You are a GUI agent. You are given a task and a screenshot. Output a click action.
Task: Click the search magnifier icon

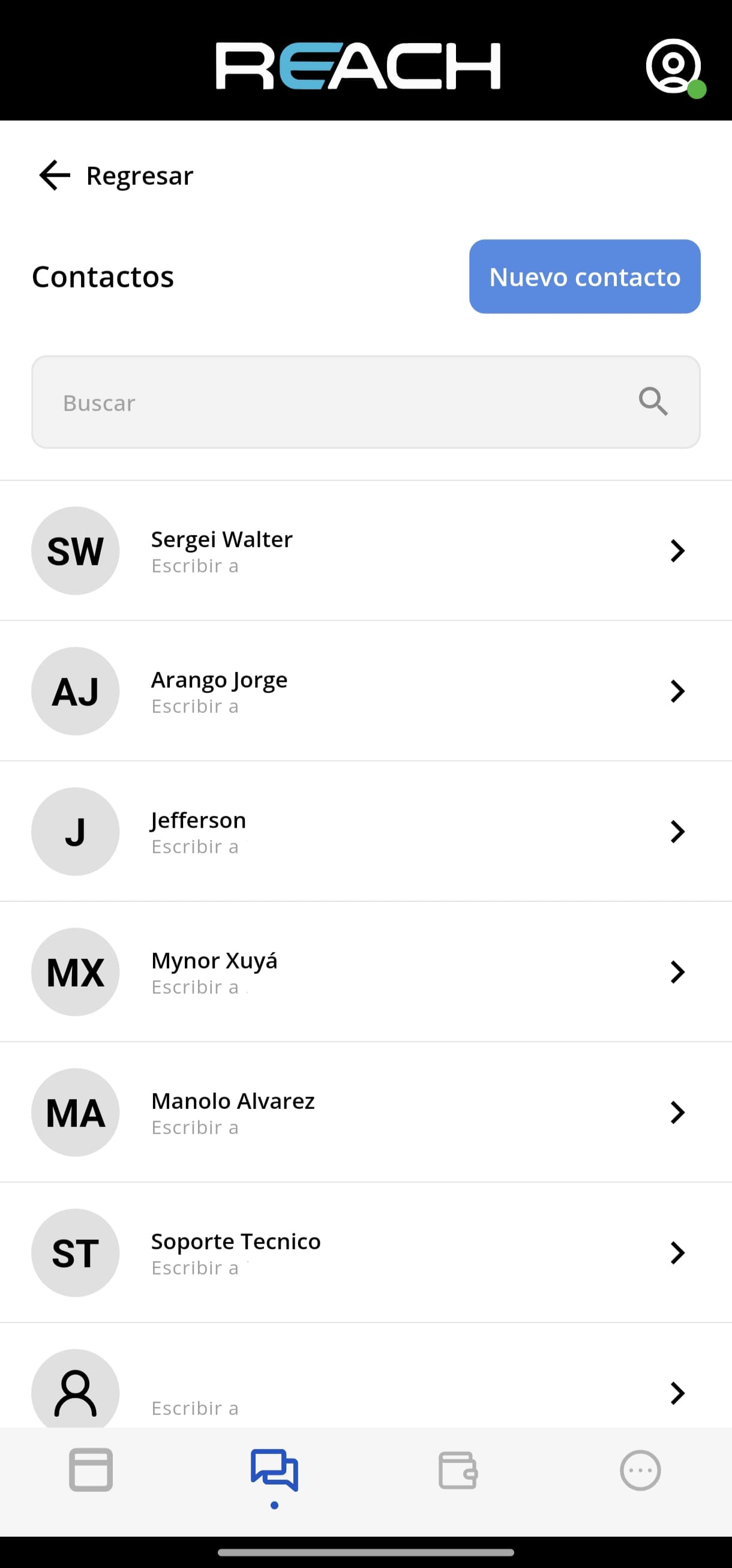click(x=653, y=401)
